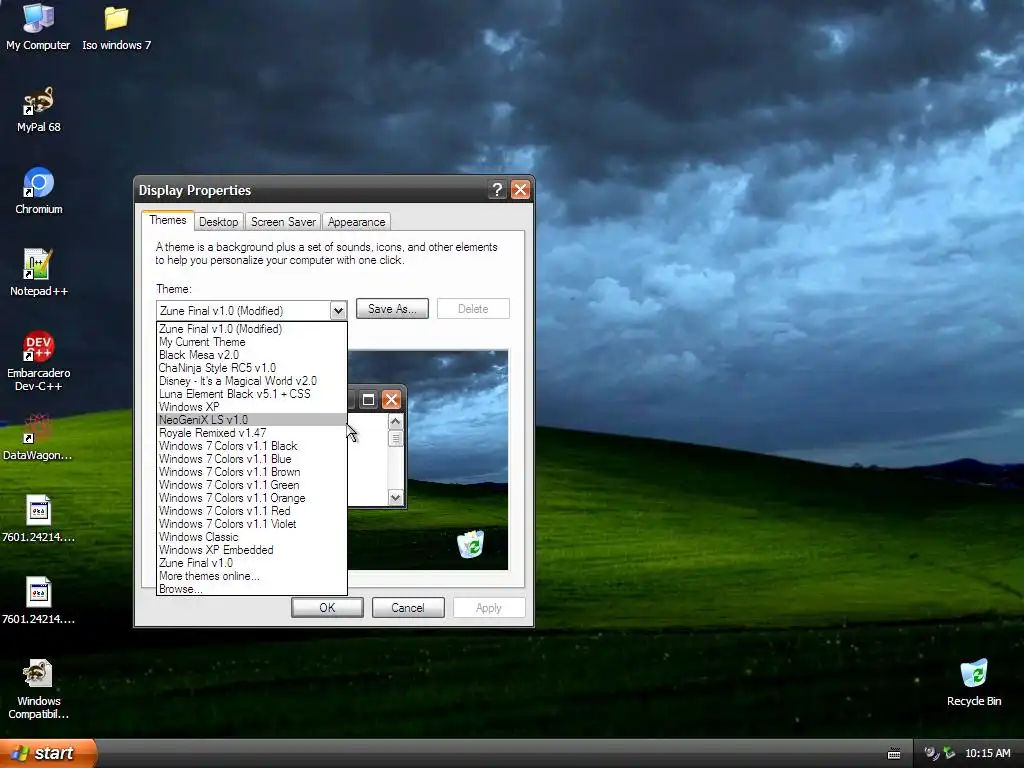
Task: Select Windows 7 Colors v1.1 Violet
Action: pyautogui.click(x=252, y=524)
